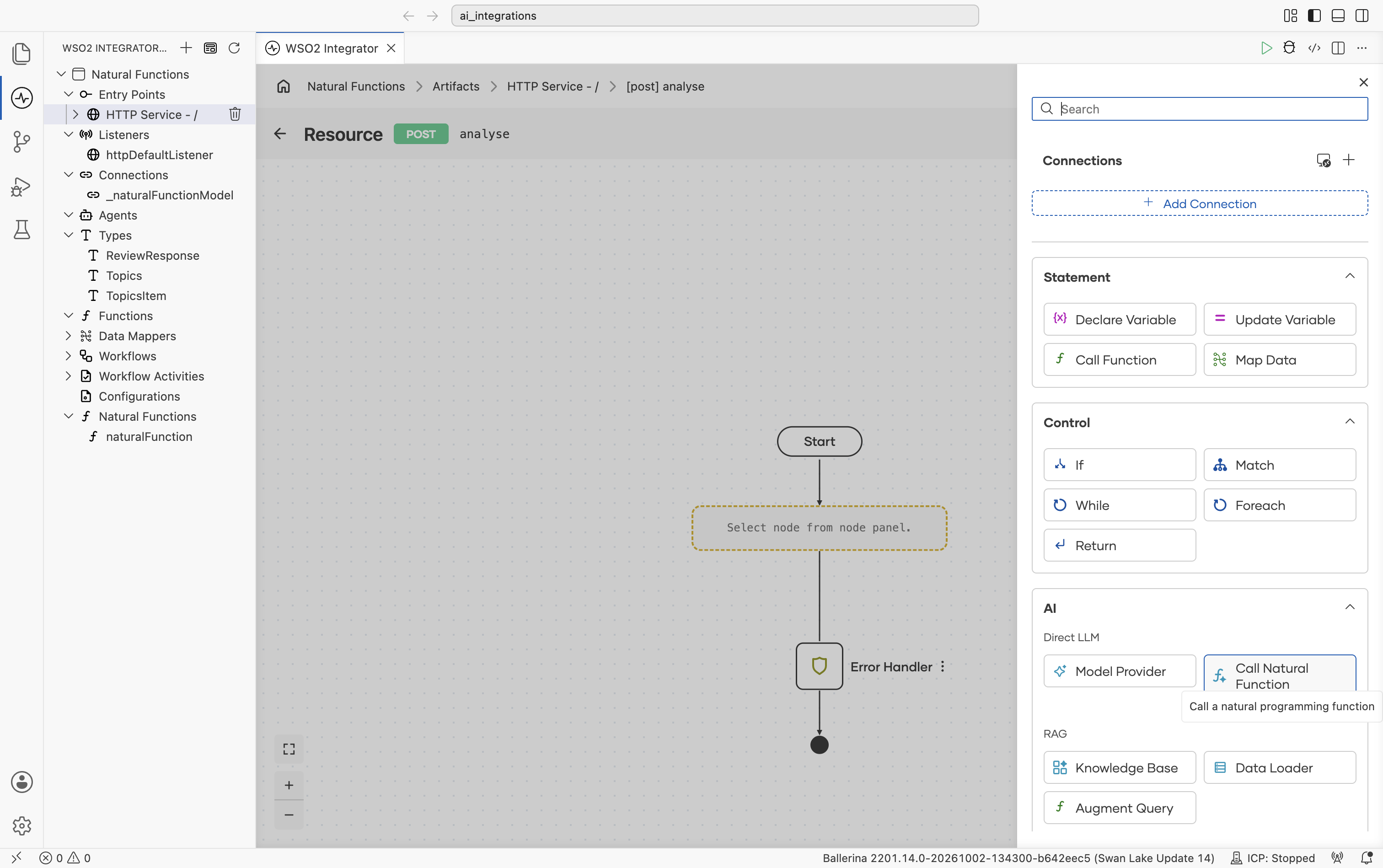Toggle bottom panel visibility
This screenshot has height=868, width=1383.
(x=1338, y=16)
